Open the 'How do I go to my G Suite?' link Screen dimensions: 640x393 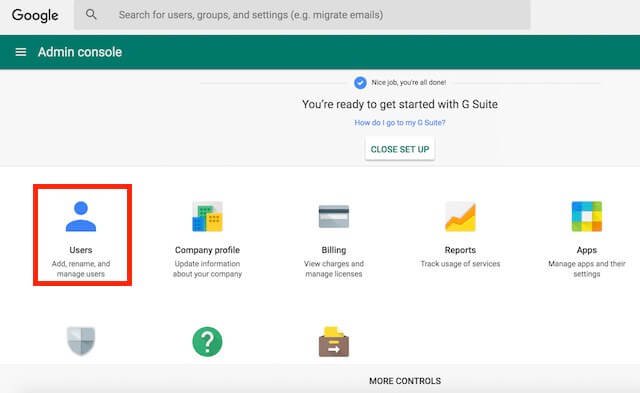coord(400,122)
